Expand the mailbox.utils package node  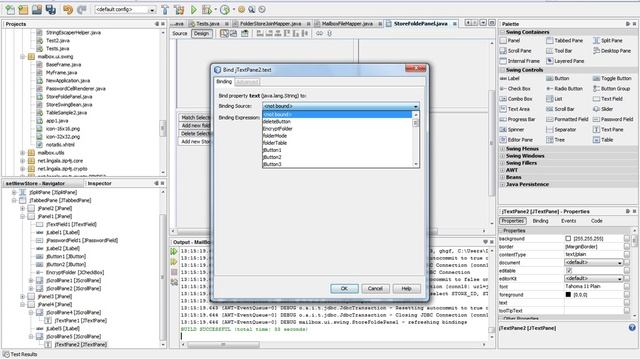coord(23,153)
